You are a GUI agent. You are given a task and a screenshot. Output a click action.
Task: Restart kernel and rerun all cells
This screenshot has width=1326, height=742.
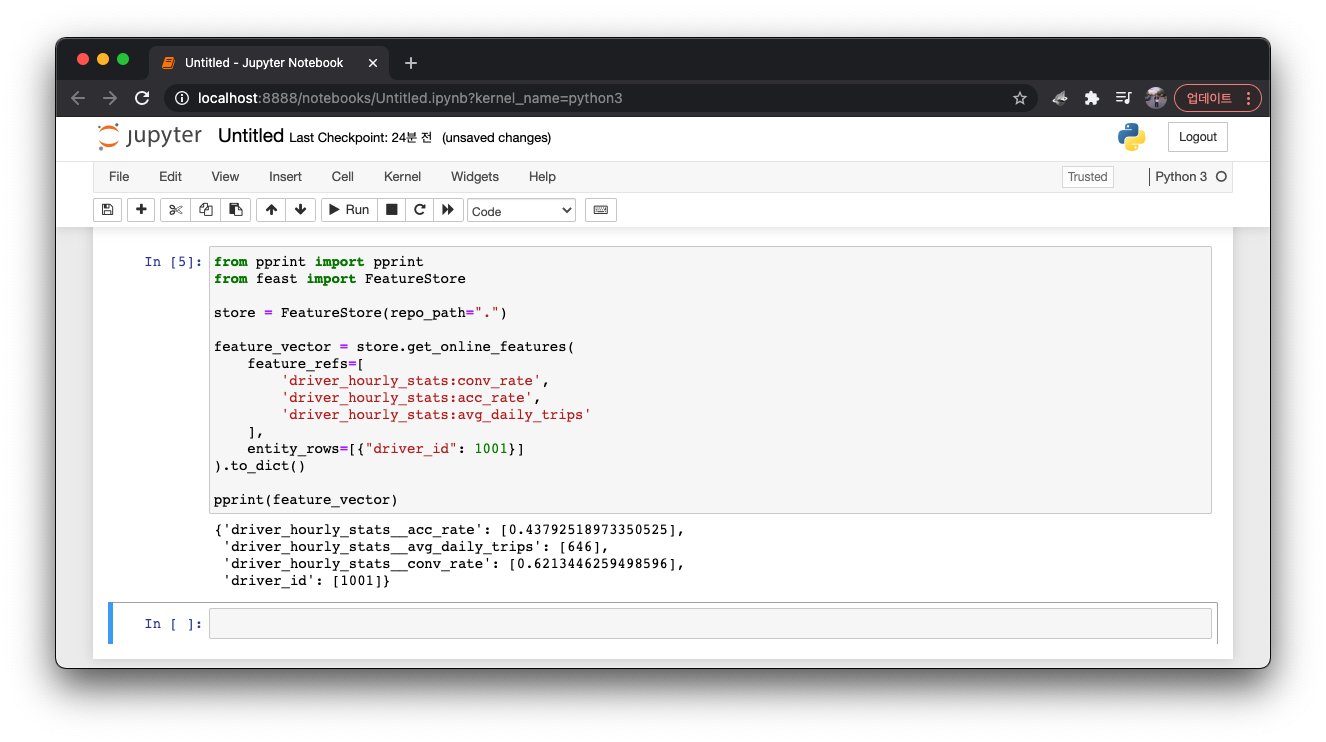[448, 210]
